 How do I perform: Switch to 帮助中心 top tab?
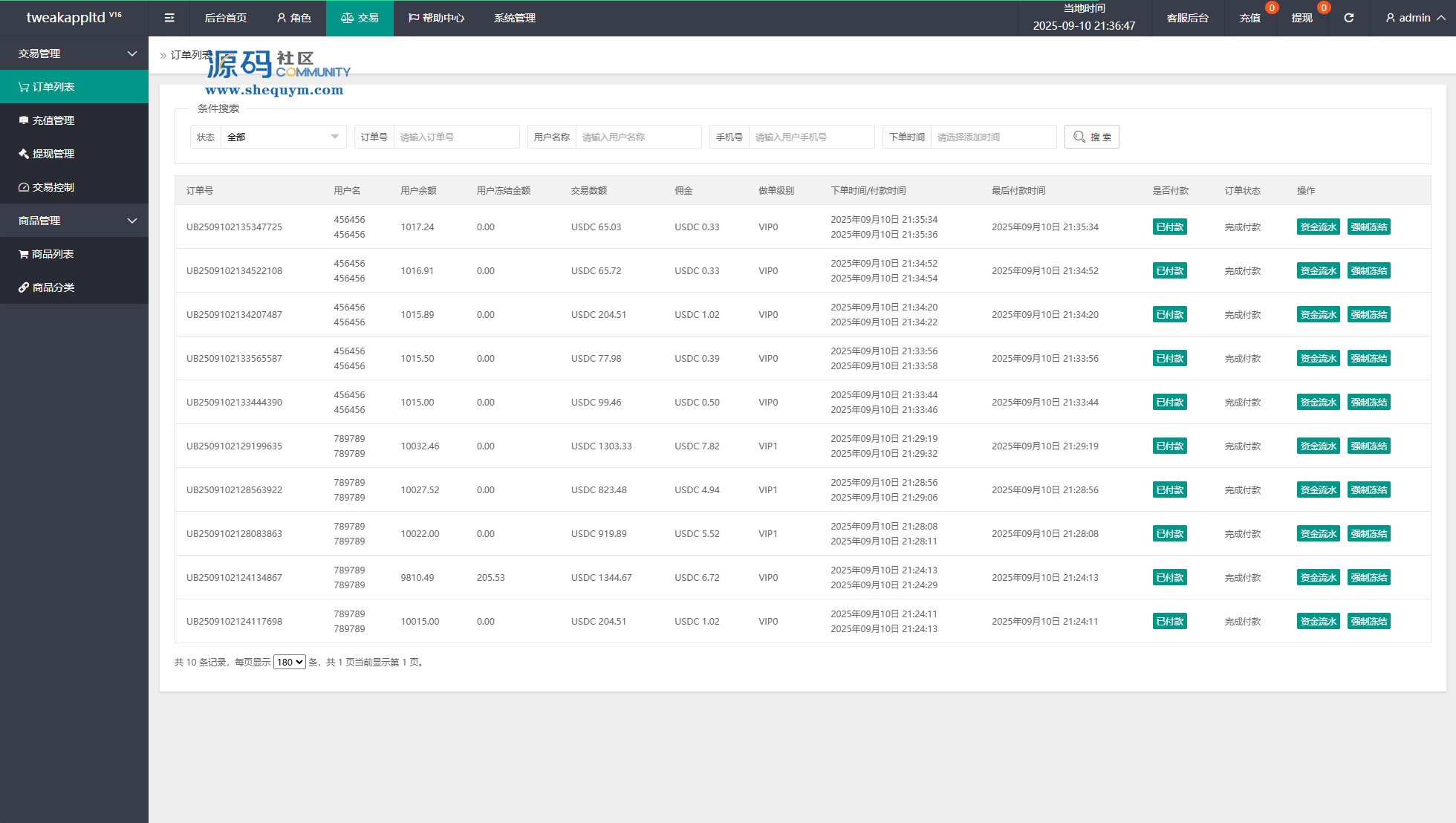(x=436, y=18)
